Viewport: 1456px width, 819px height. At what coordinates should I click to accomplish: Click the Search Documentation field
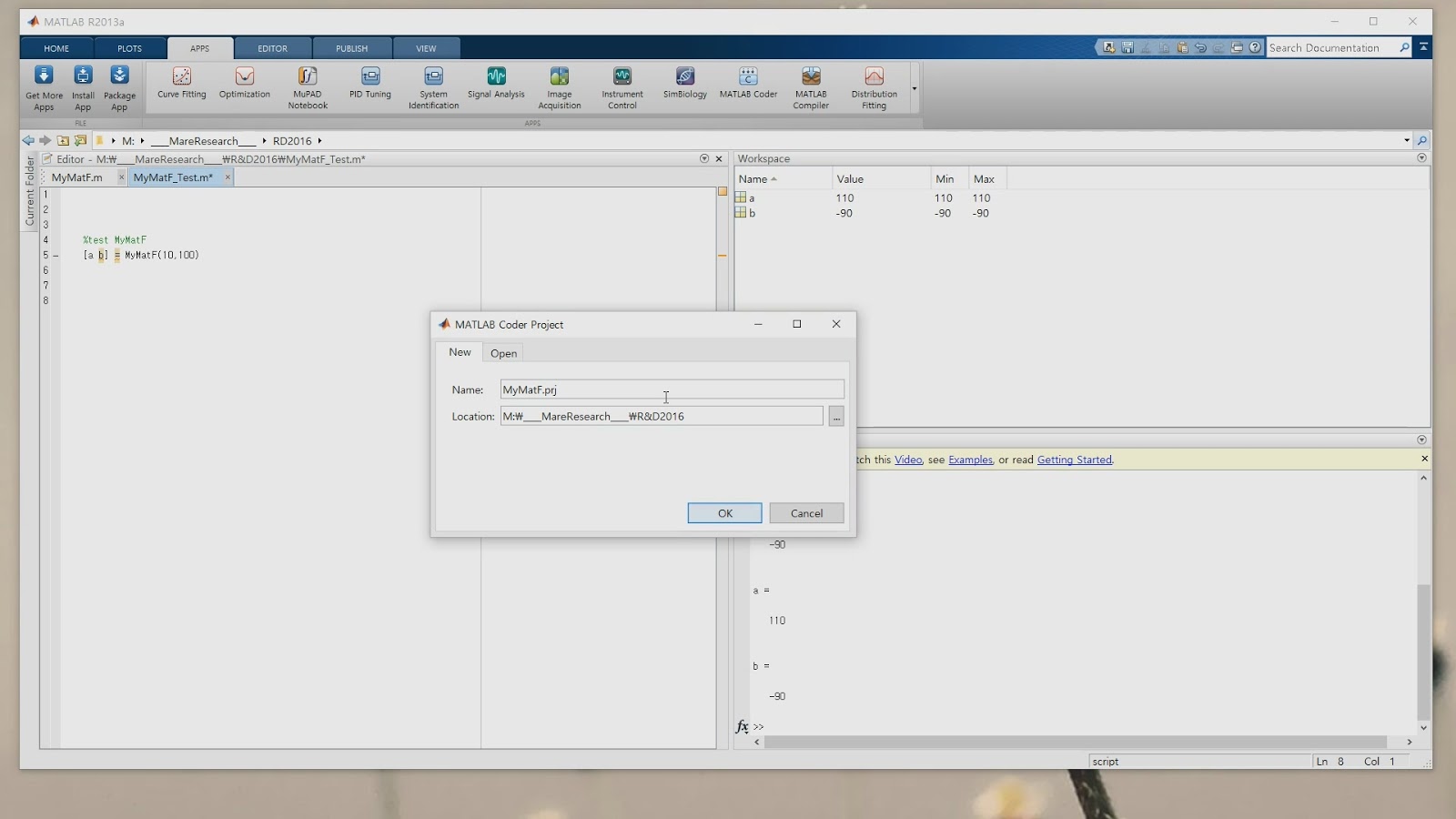(x=1332, y=47)
